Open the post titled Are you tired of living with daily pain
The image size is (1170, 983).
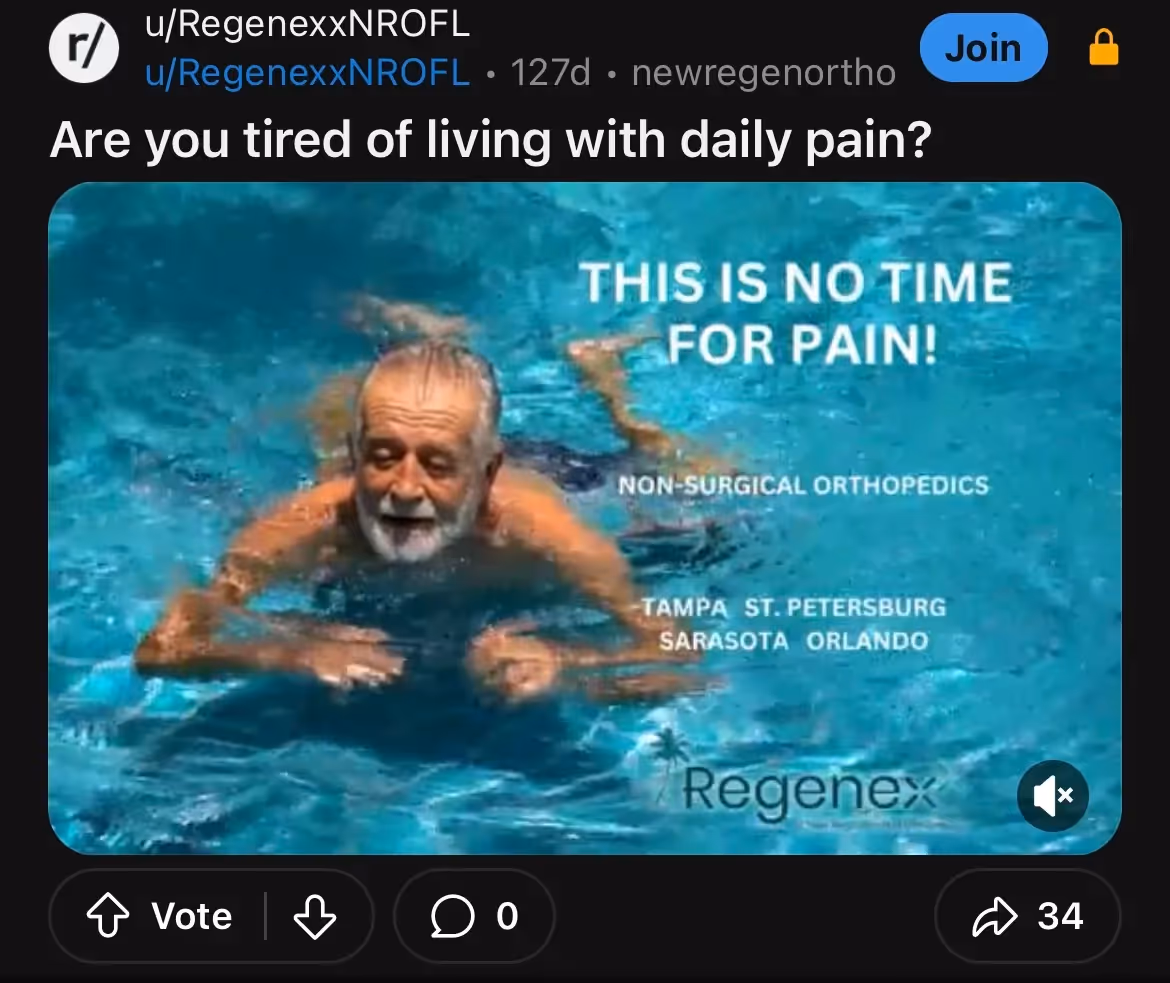tap(490, 140)
